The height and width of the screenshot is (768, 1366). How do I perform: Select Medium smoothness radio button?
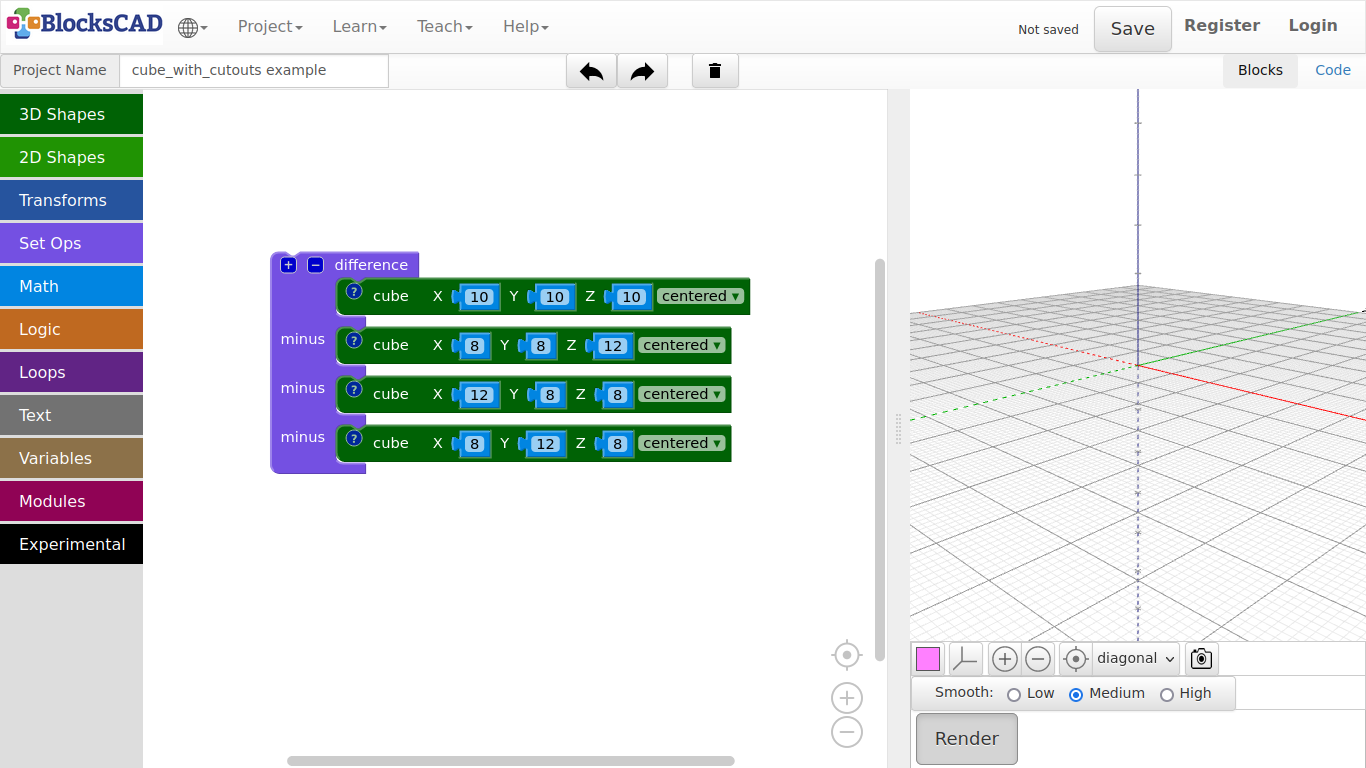point(1076,694)
